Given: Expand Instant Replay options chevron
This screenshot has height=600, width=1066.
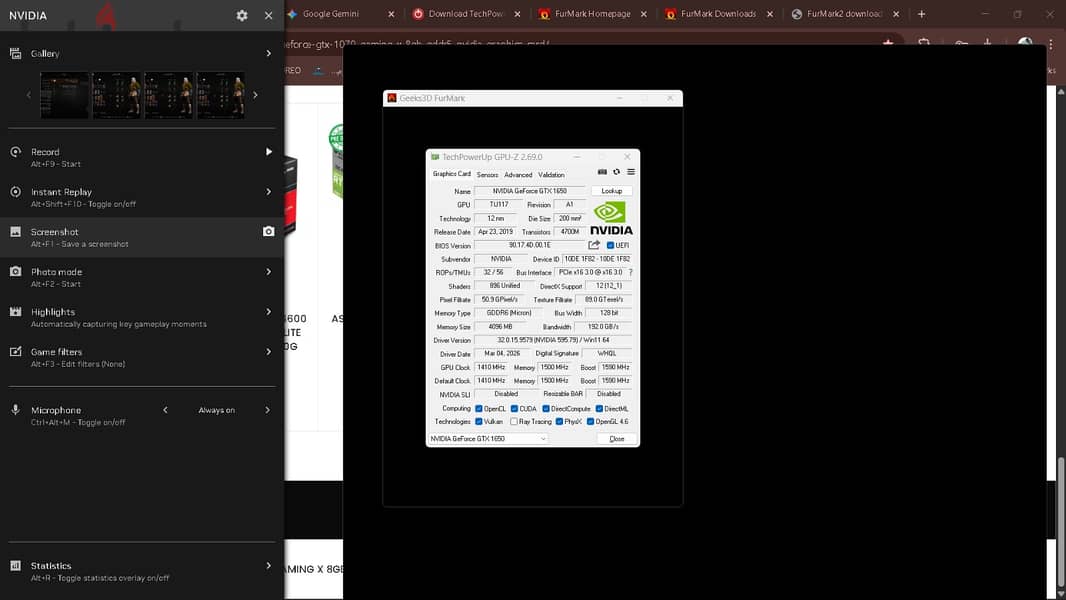Looking at the screenshot, I should 269,192.
